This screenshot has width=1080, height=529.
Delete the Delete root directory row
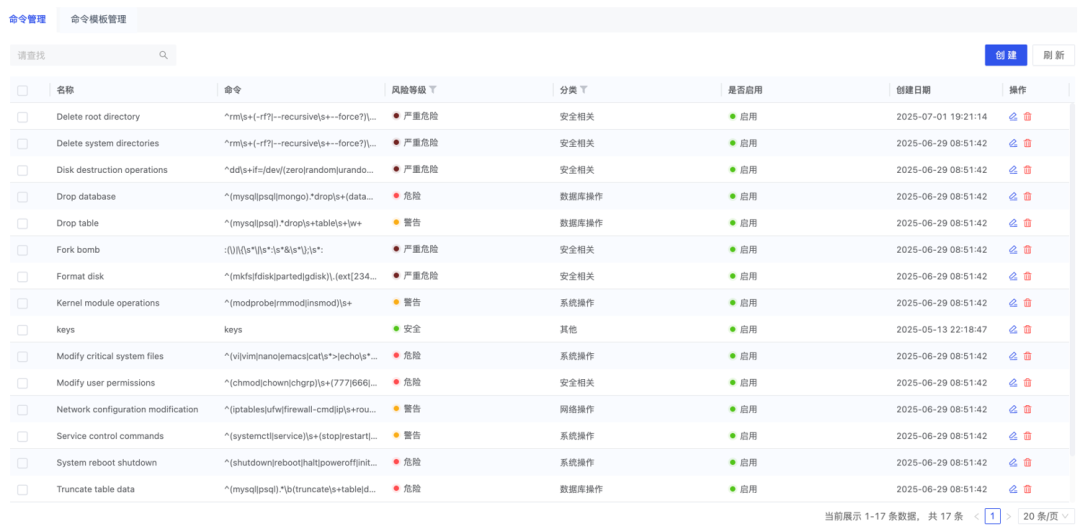(x=1027, y=116)
